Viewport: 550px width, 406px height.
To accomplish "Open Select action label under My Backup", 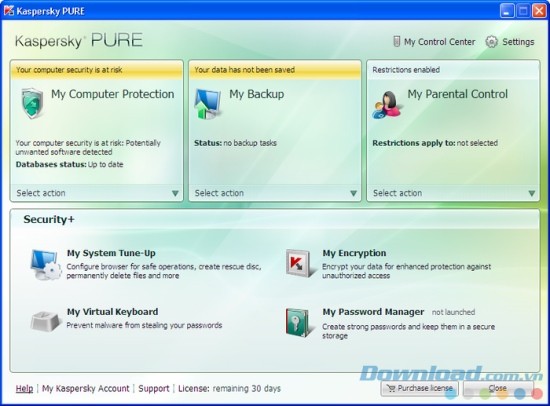I will pyautogui.click(x=219, y=193).
